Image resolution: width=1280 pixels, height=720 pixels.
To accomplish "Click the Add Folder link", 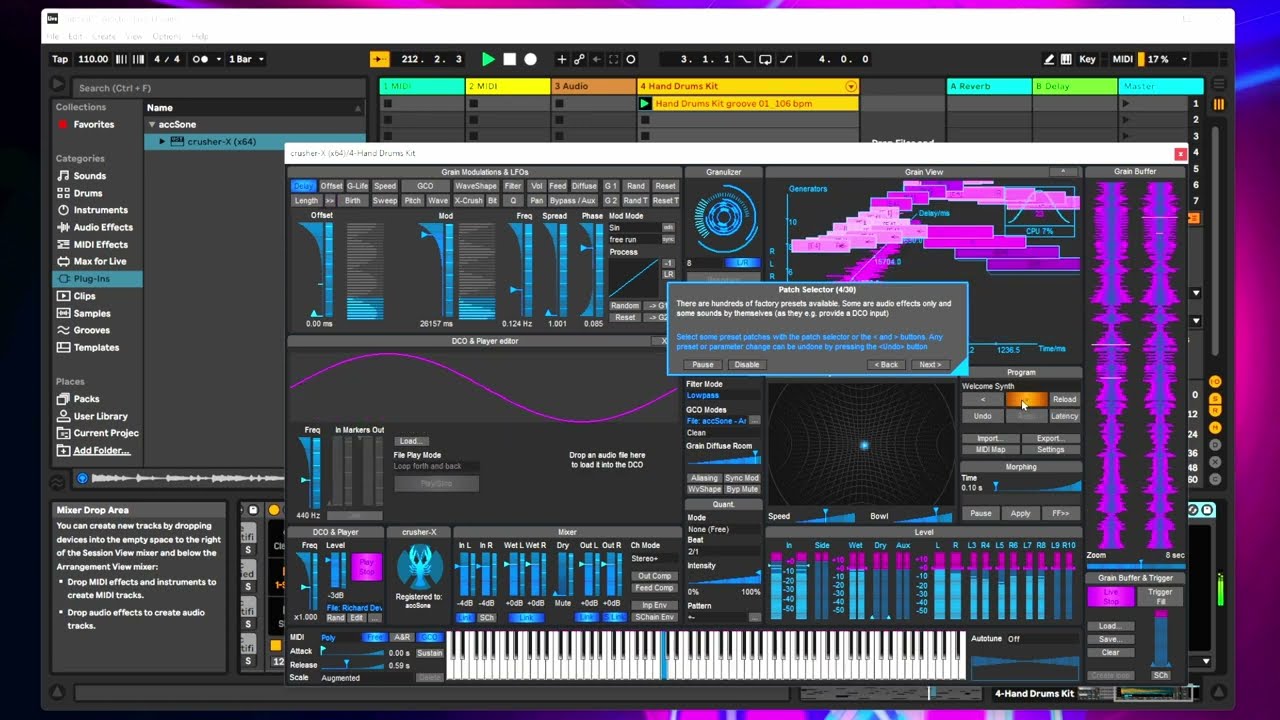I will tap(101, 450).
